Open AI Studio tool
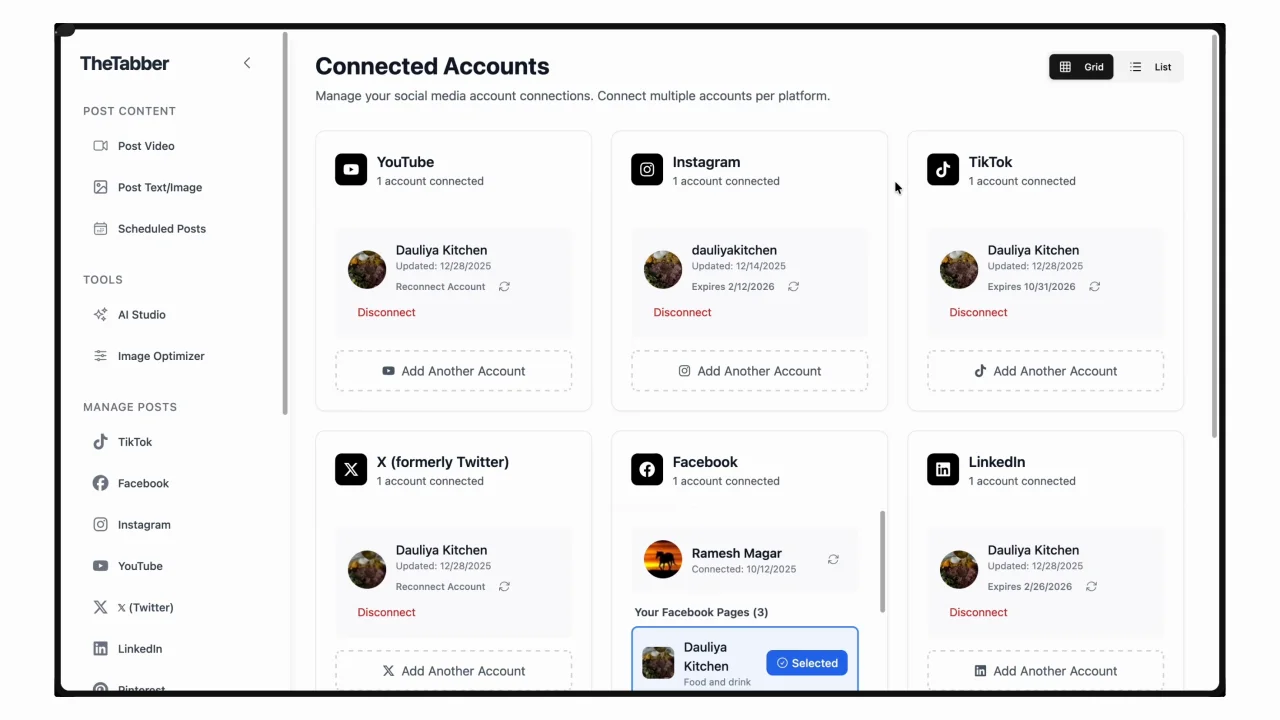Viewport: 1280px width, 720px height. tap(141, 315)
